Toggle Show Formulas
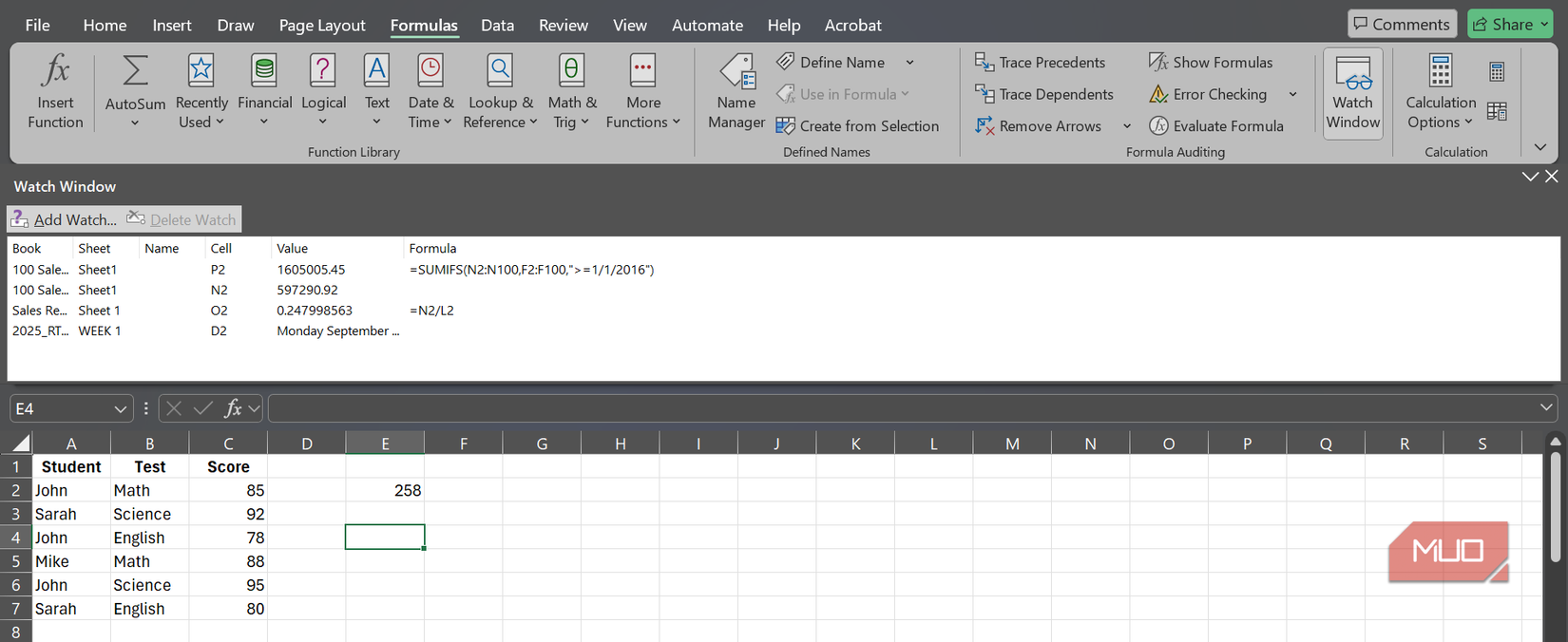Viewport: 1568px width, 642px height. coord(1210,63)
